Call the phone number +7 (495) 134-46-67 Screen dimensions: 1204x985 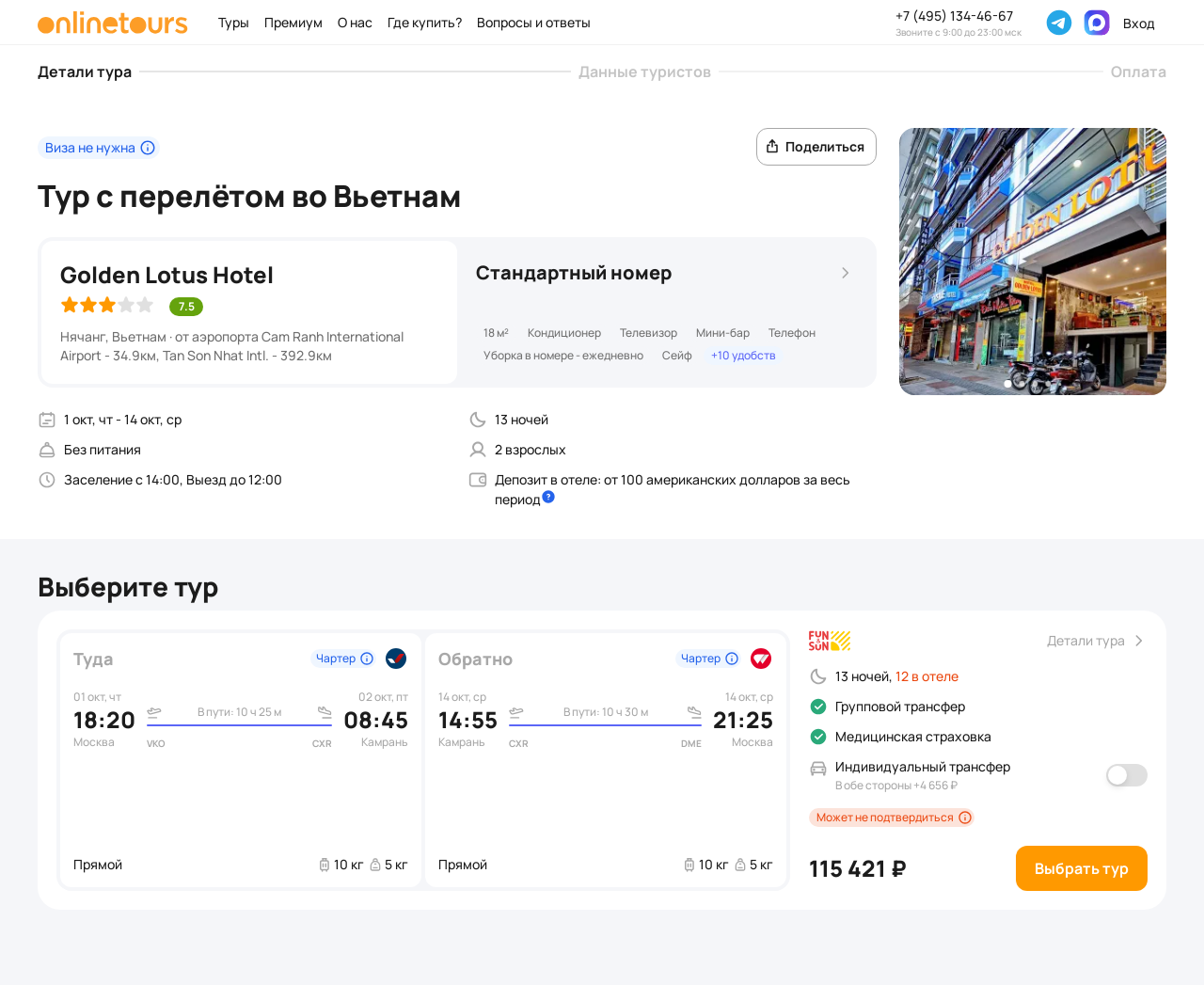[x=954, y=16]
